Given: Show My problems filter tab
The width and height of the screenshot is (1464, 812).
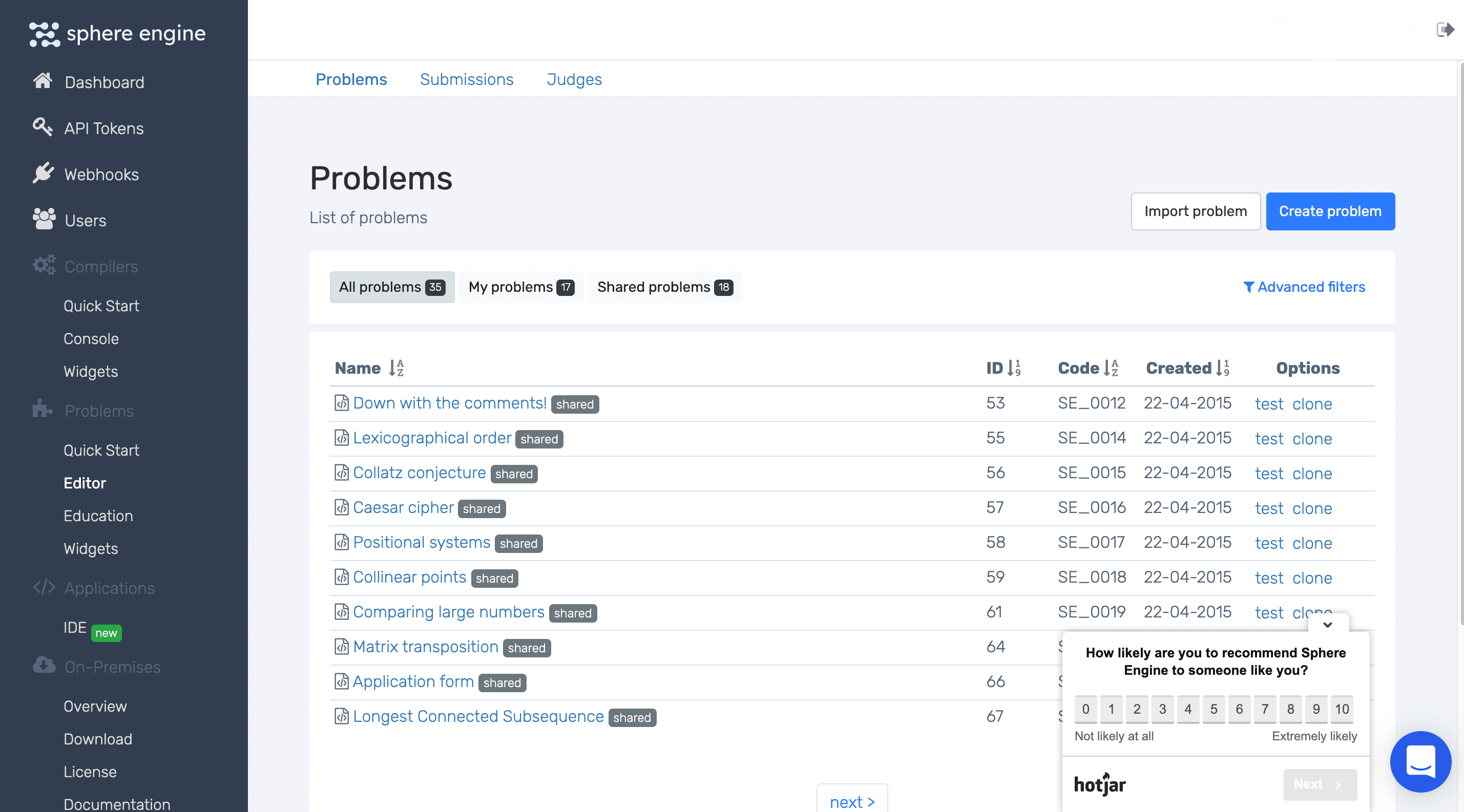Looking at the screenshot, I should pos(520,287).
